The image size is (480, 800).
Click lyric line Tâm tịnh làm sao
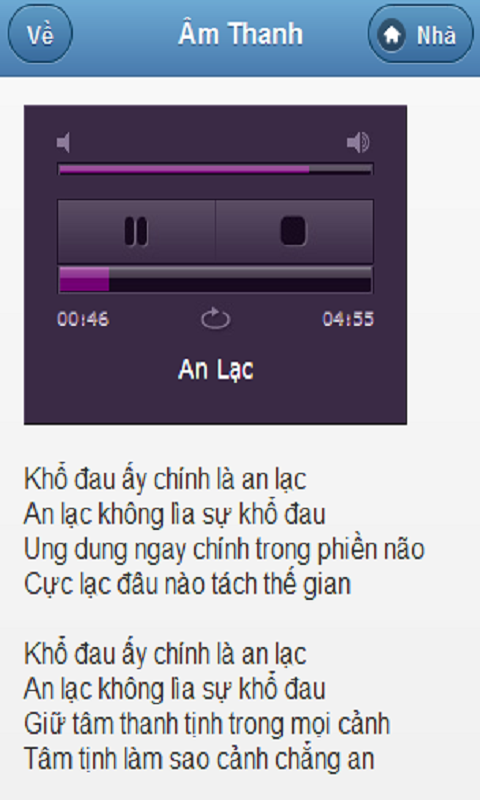(x=199, y=759)
